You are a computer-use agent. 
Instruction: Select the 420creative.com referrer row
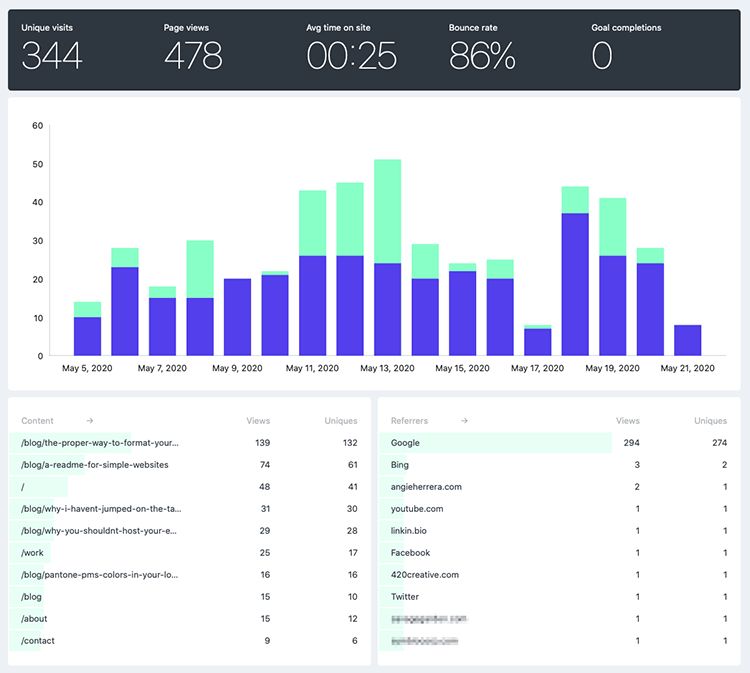[425, 575]
